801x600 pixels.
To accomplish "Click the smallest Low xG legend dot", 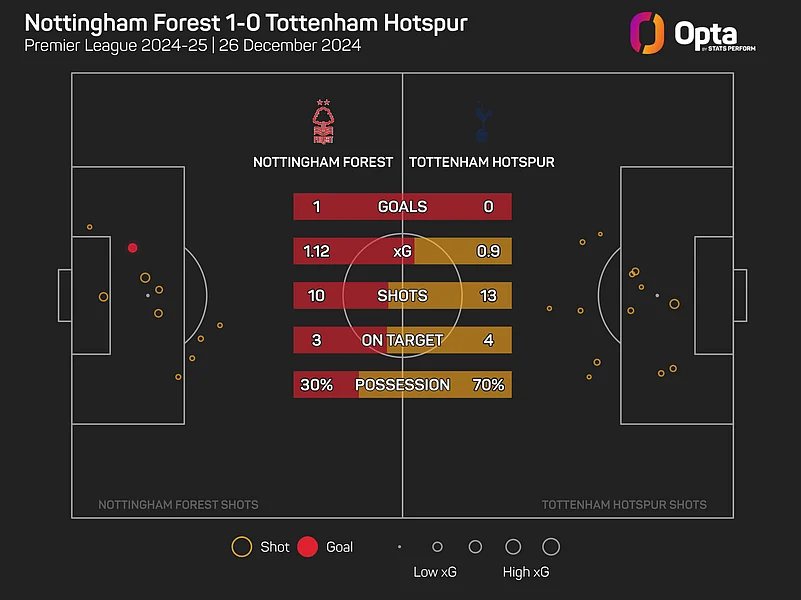I will 399,547.
